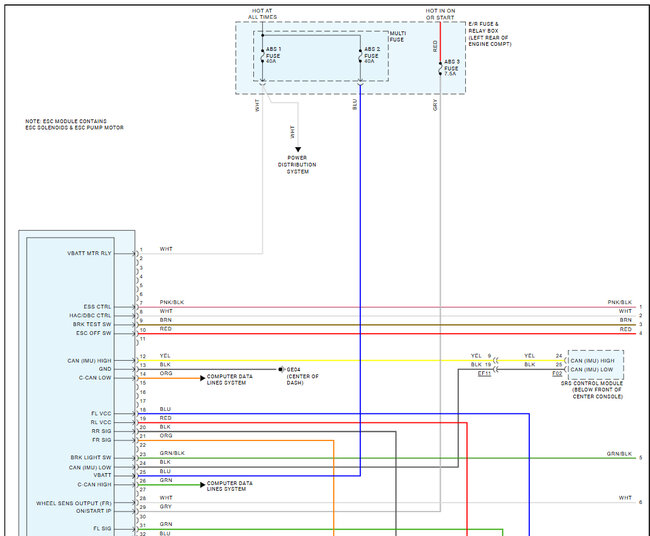Click the 'C-CAN HIGH' pin label
This screenshot has height=536, width=650.
pos(94,485)
